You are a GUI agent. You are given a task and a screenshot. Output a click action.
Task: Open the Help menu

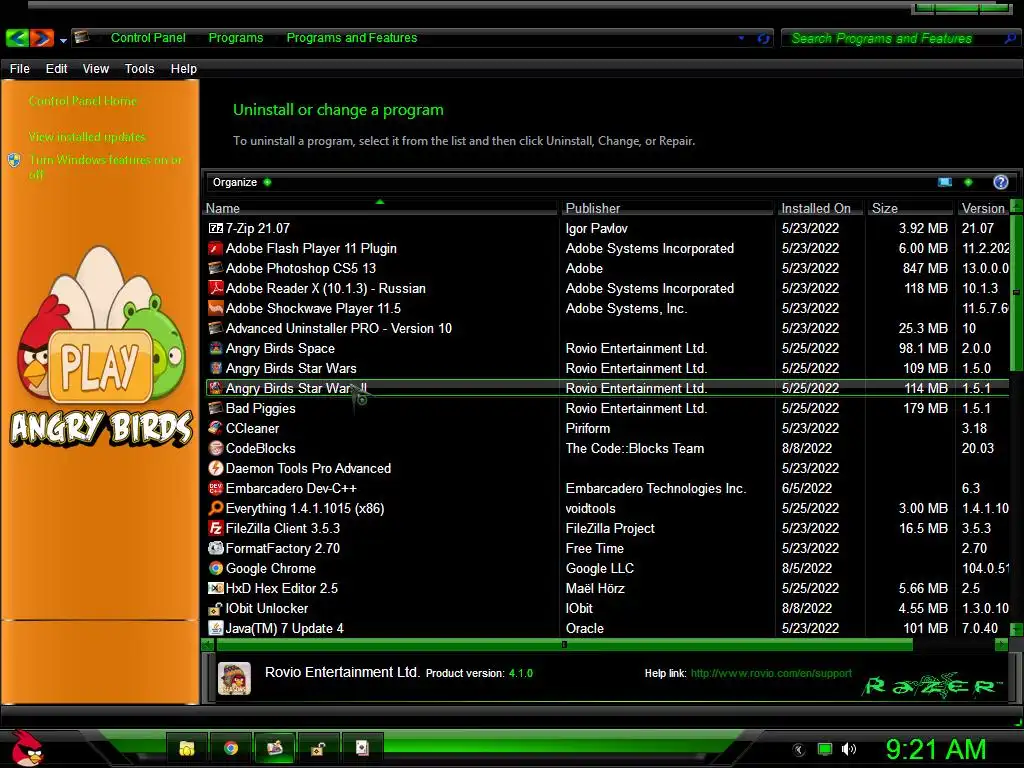pyautogui.click(x=184, y=69)
